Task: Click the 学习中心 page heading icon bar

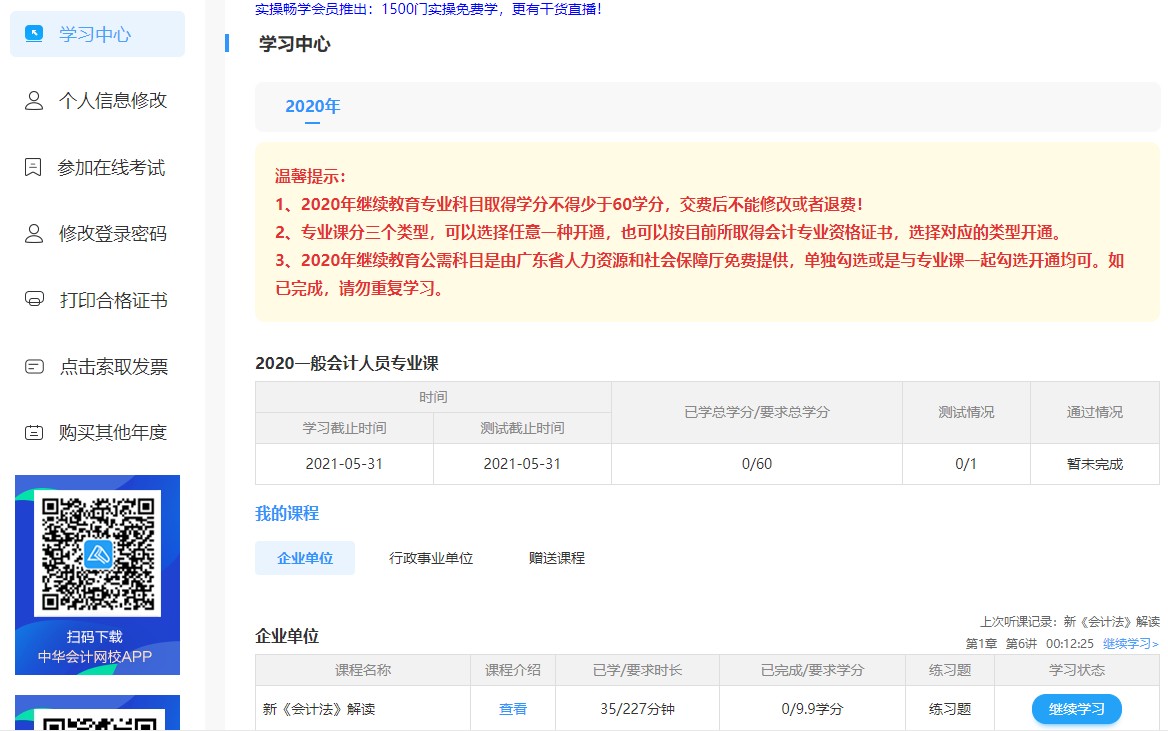Action: 225,45
